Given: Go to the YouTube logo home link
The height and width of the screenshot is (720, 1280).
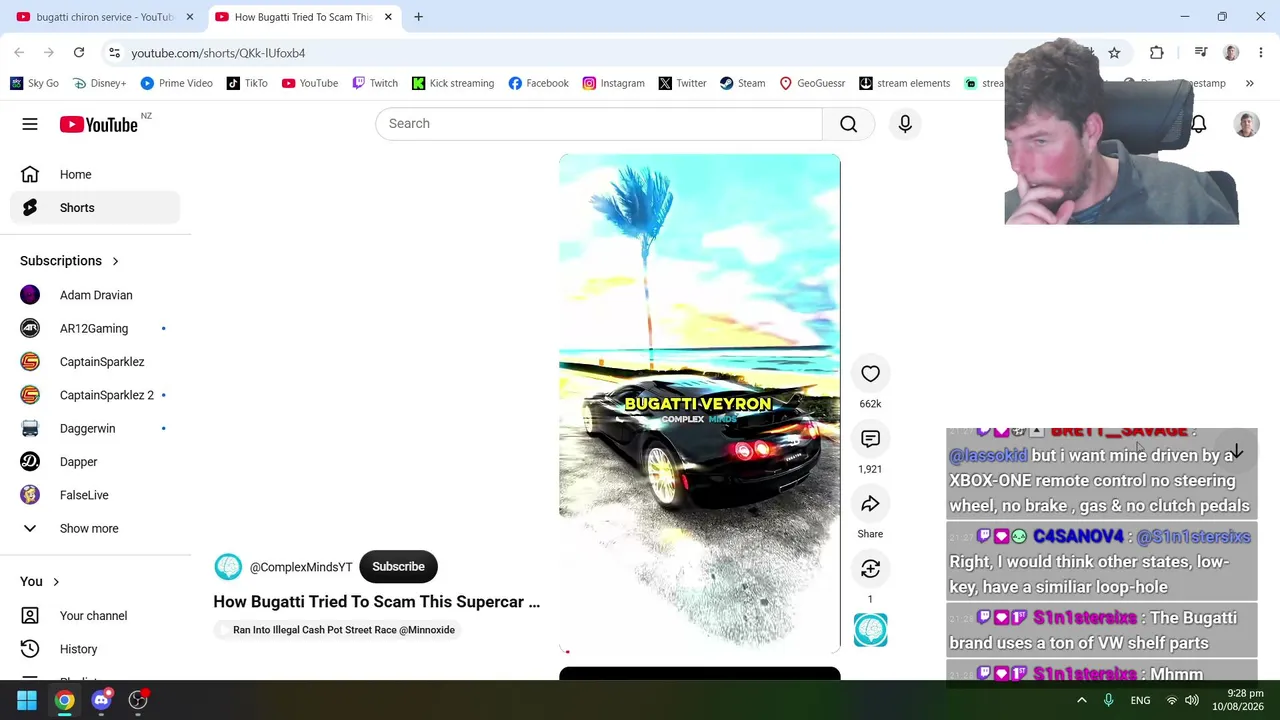Looking at the screenshot, I should (98, 124).
